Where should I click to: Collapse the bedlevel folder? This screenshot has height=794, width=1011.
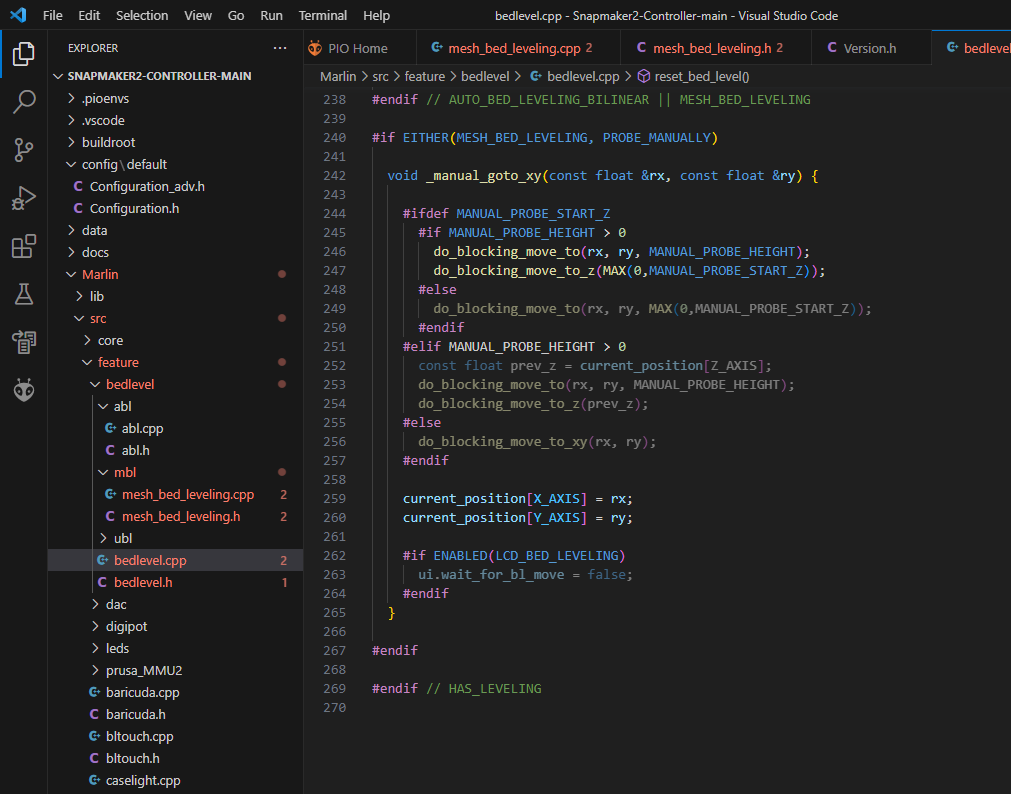175,384
